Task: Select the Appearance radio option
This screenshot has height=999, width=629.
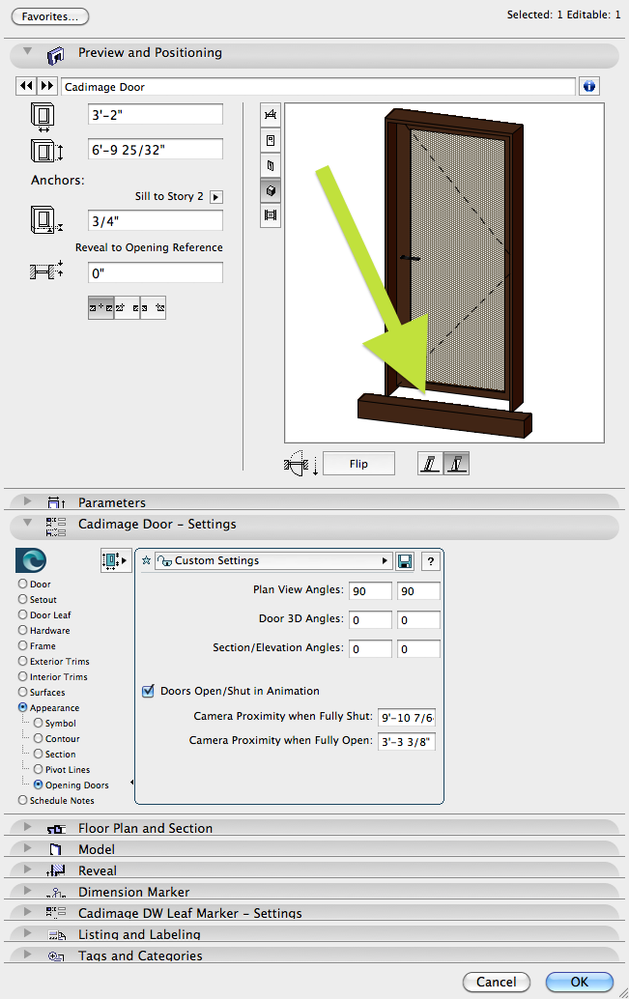Action: [23, 707]
